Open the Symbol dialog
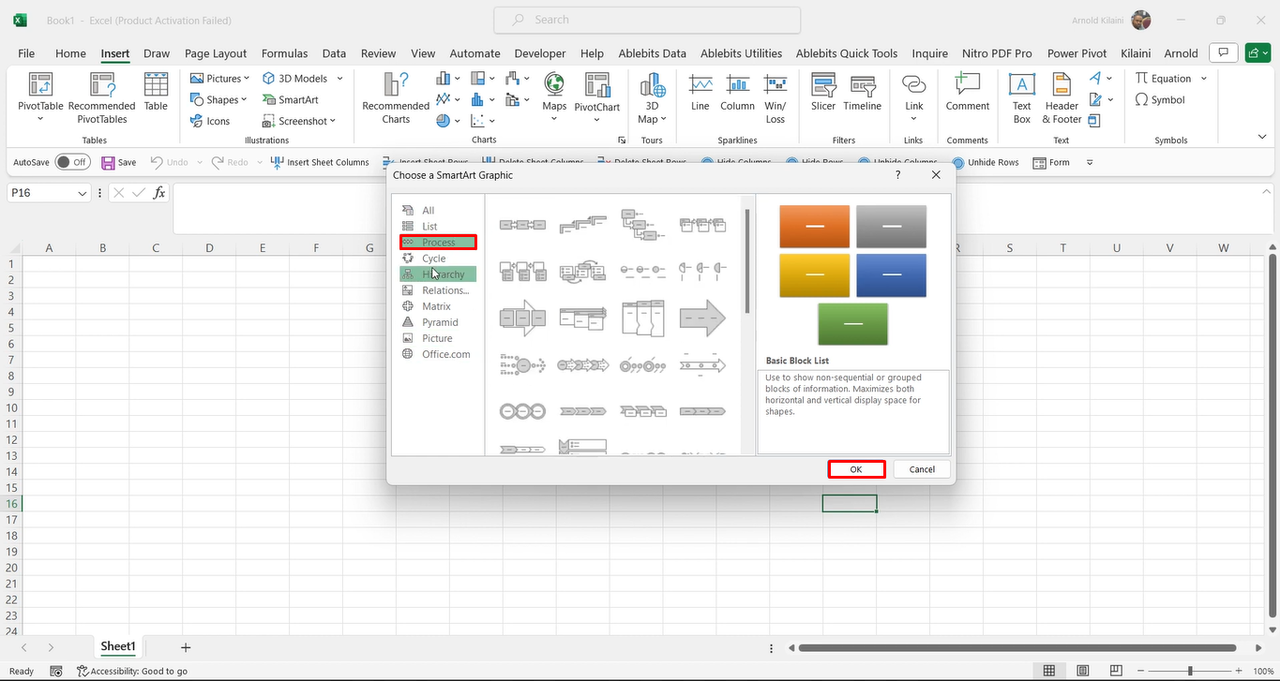 1160,100
